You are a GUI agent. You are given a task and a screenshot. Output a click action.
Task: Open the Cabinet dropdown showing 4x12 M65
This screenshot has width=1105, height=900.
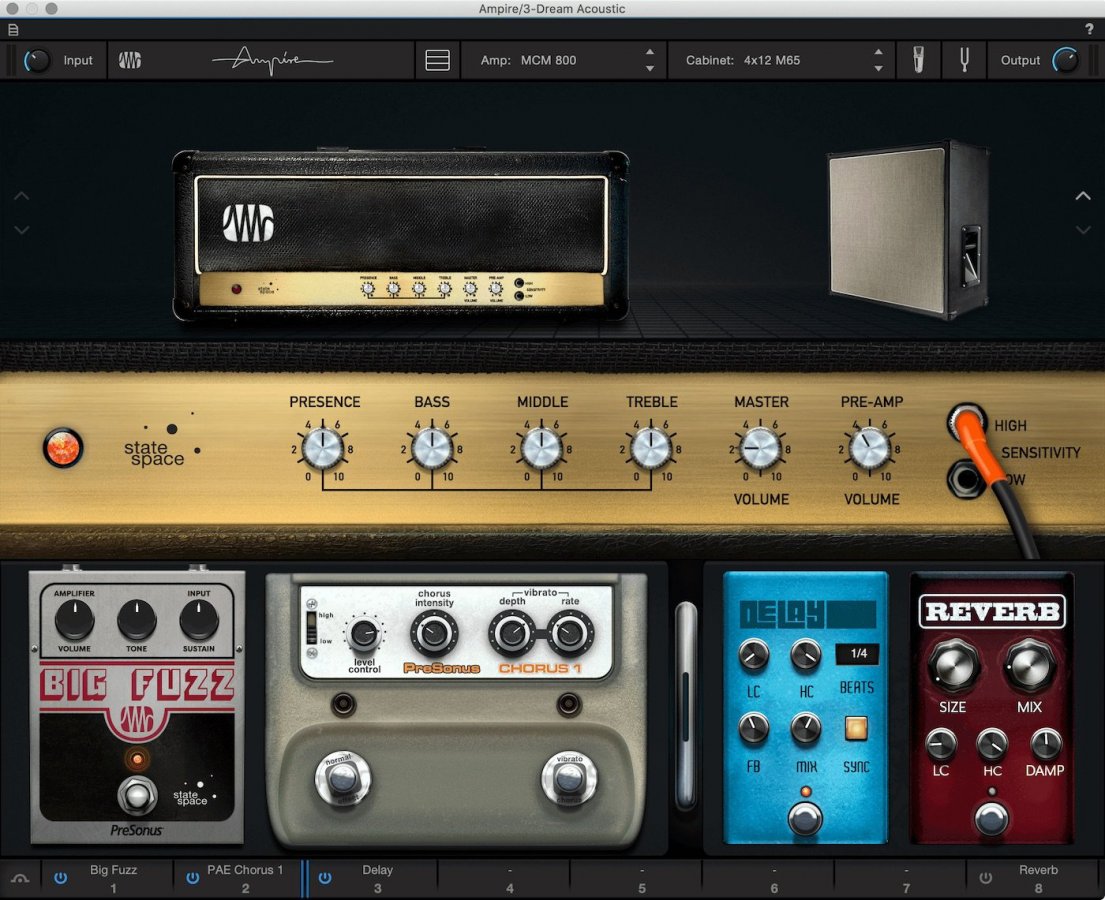(x=781, y=59)
